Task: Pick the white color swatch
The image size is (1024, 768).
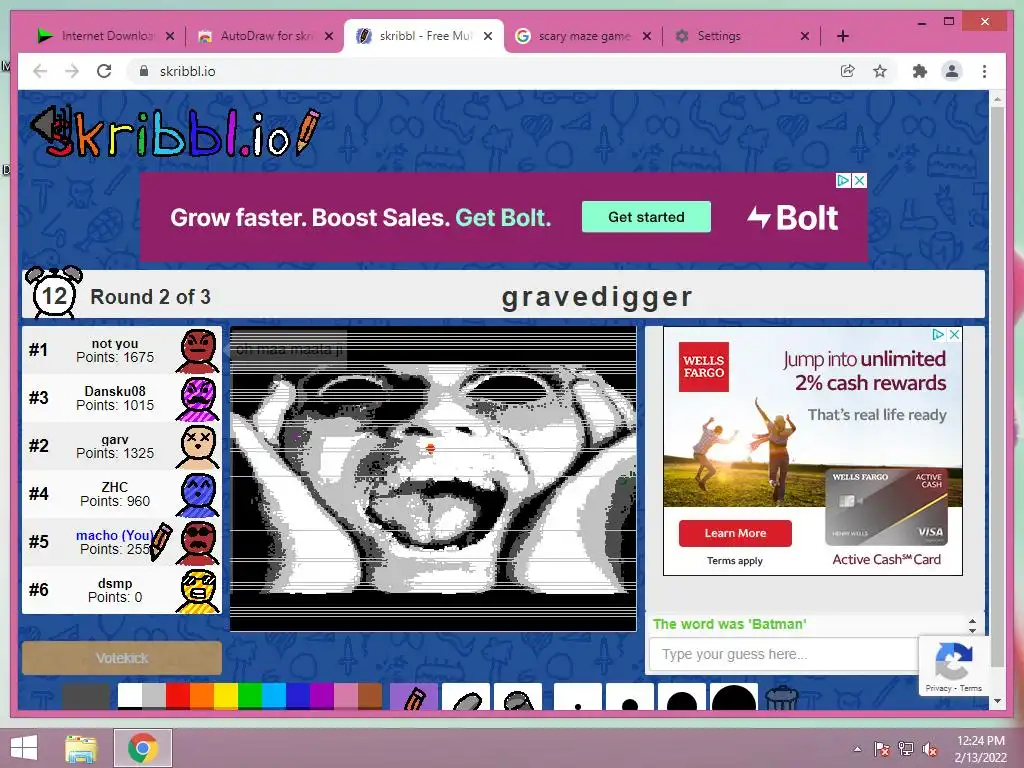Action: point(129,696)
